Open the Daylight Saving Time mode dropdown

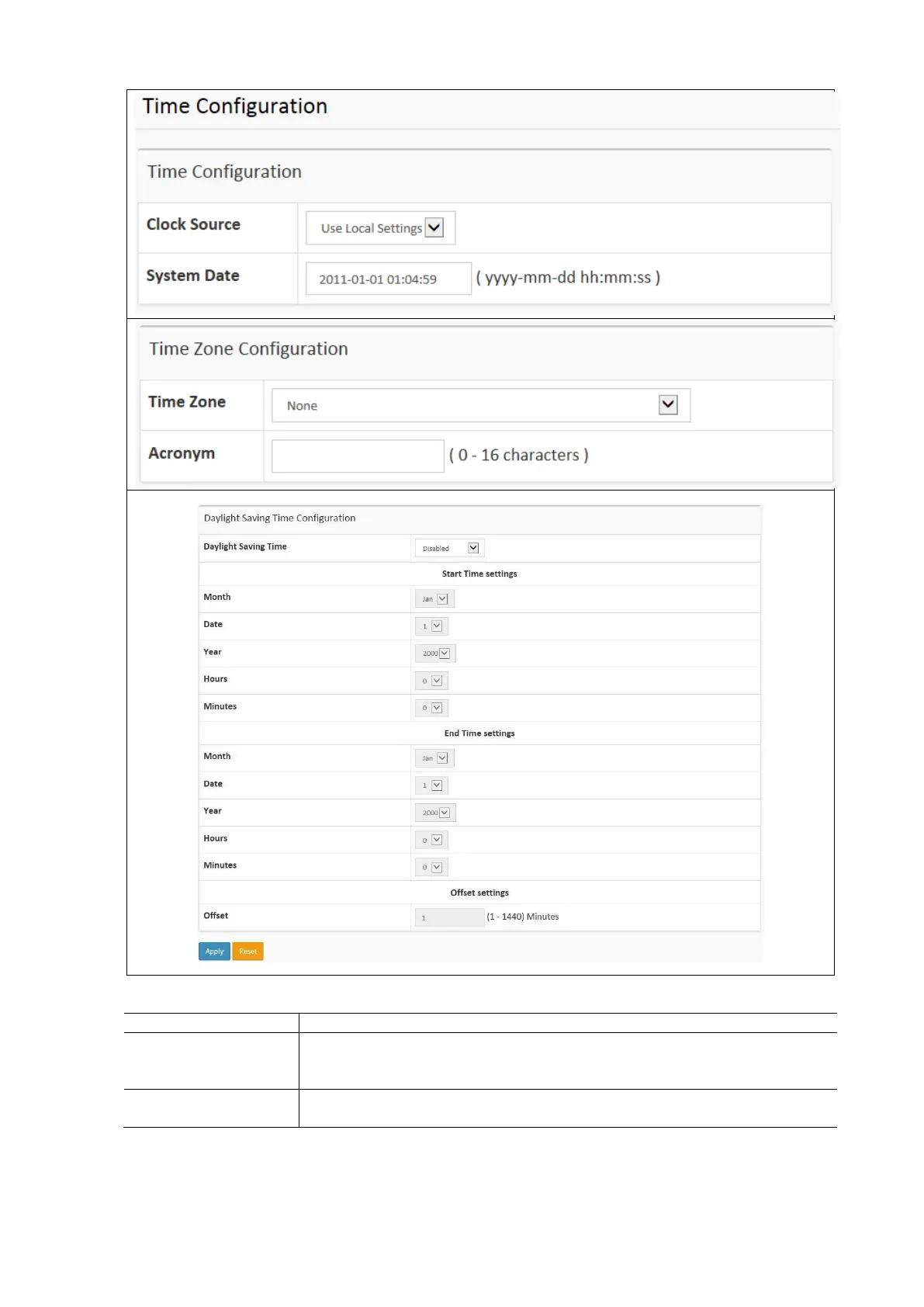(449, 548)
